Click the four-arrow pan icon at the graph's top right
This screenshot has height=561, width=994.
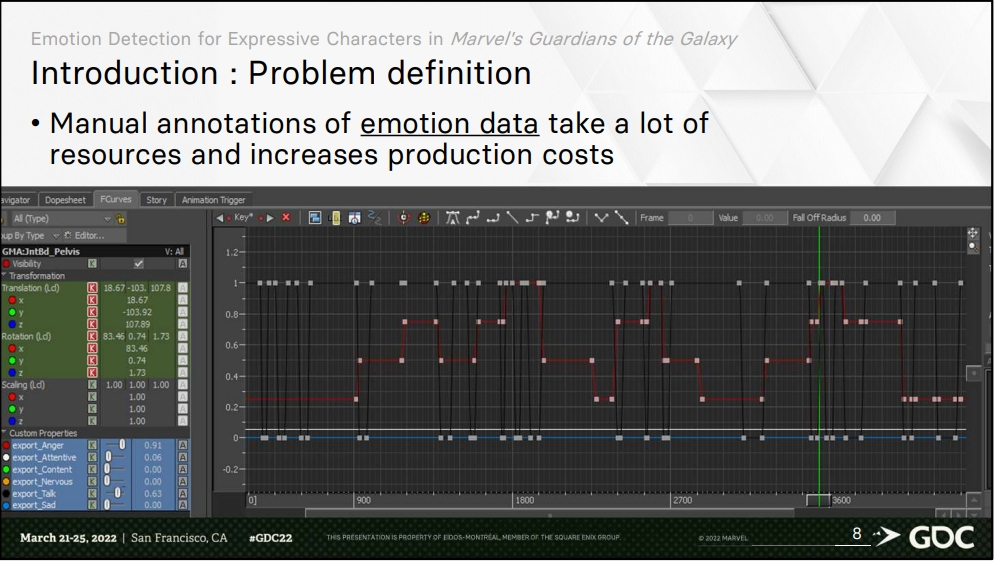pos(972,233)
